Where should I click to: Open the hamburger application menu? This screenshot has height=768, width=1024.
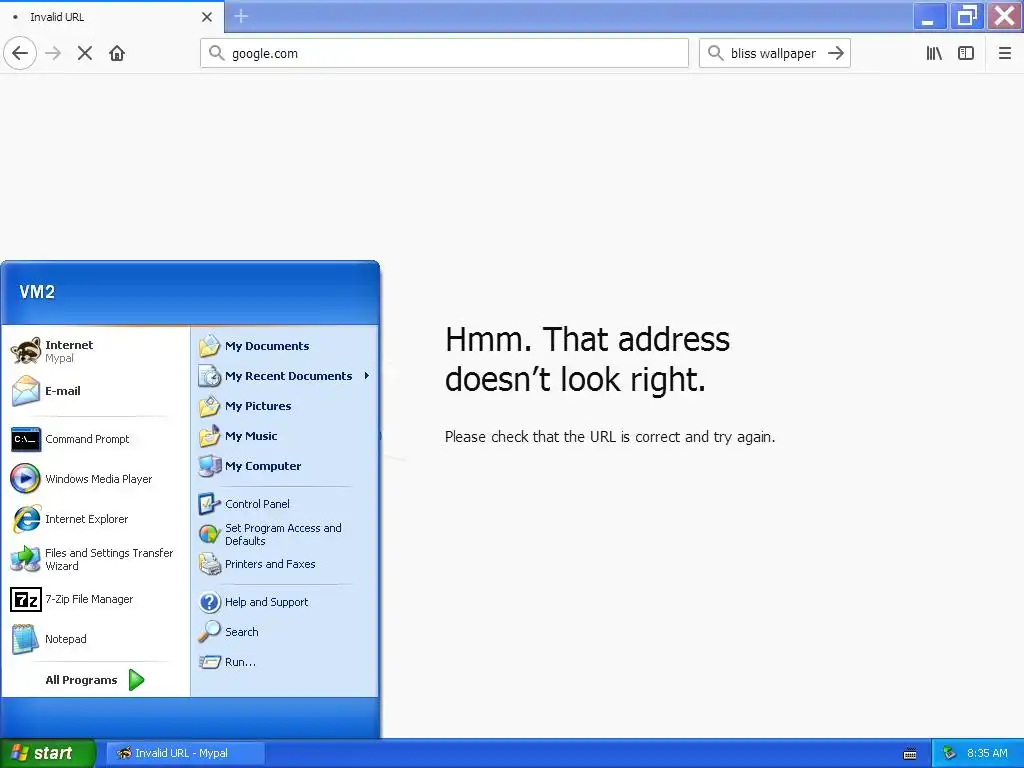pos(1005,53)
